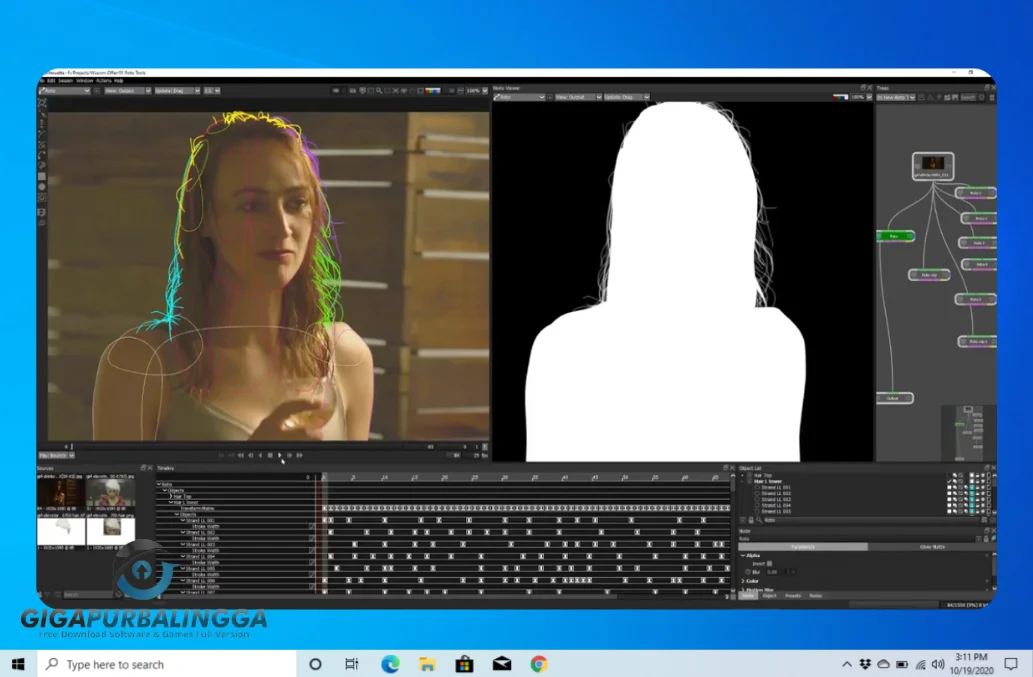Open Google Chrome from taskbar
1033x677 pixels.
[539, 664]
